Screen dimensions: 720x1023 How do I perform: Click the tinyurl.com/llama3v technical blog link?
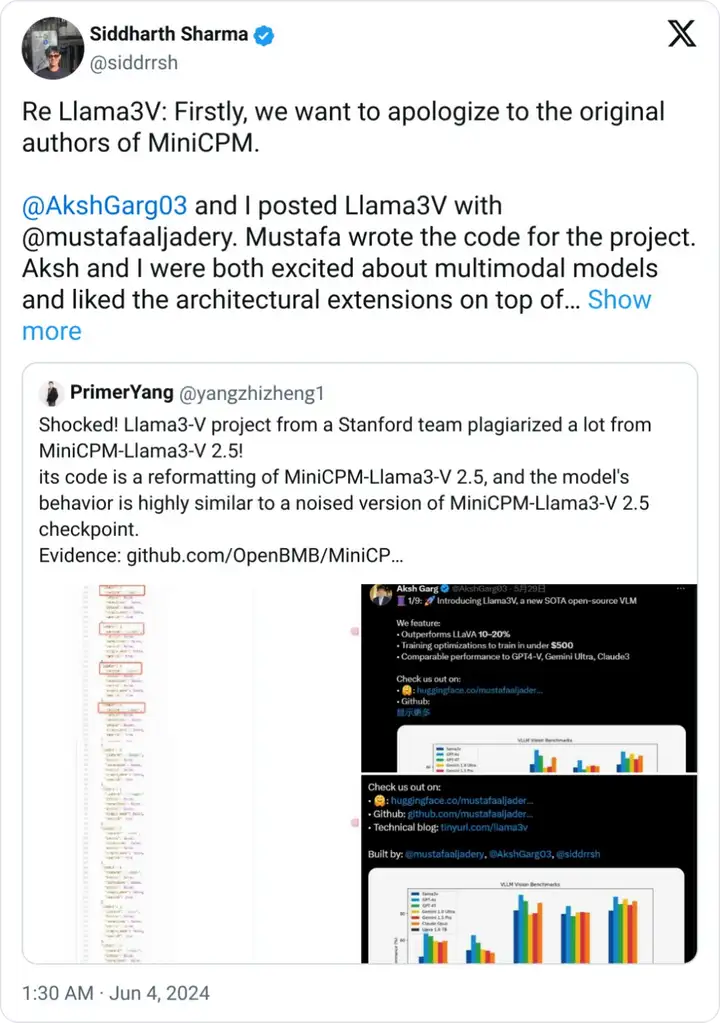click(484, 827)
